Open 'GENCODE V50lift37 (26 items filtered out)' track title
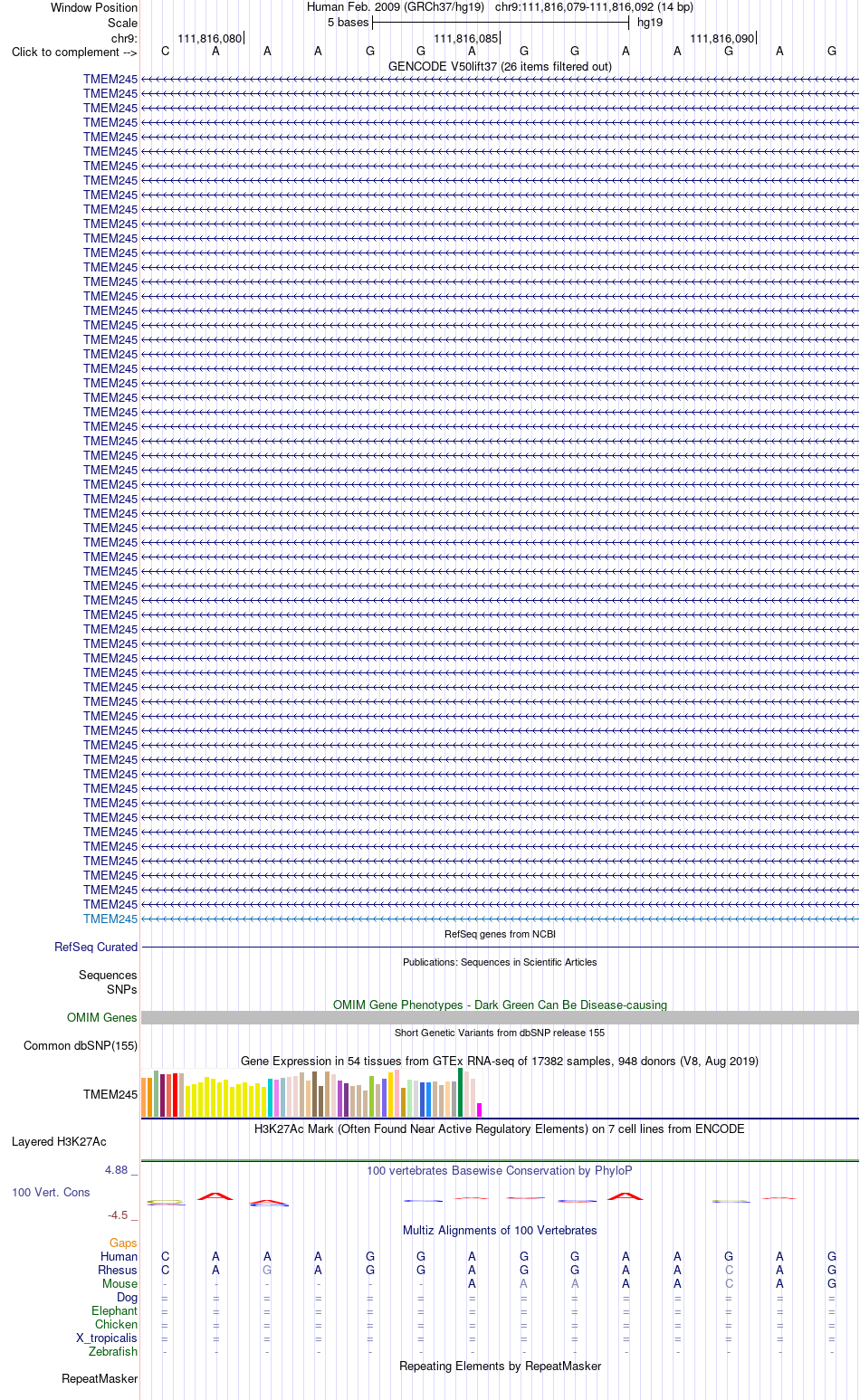Screen dimensions: 860x1400 [x=500, y=66]
